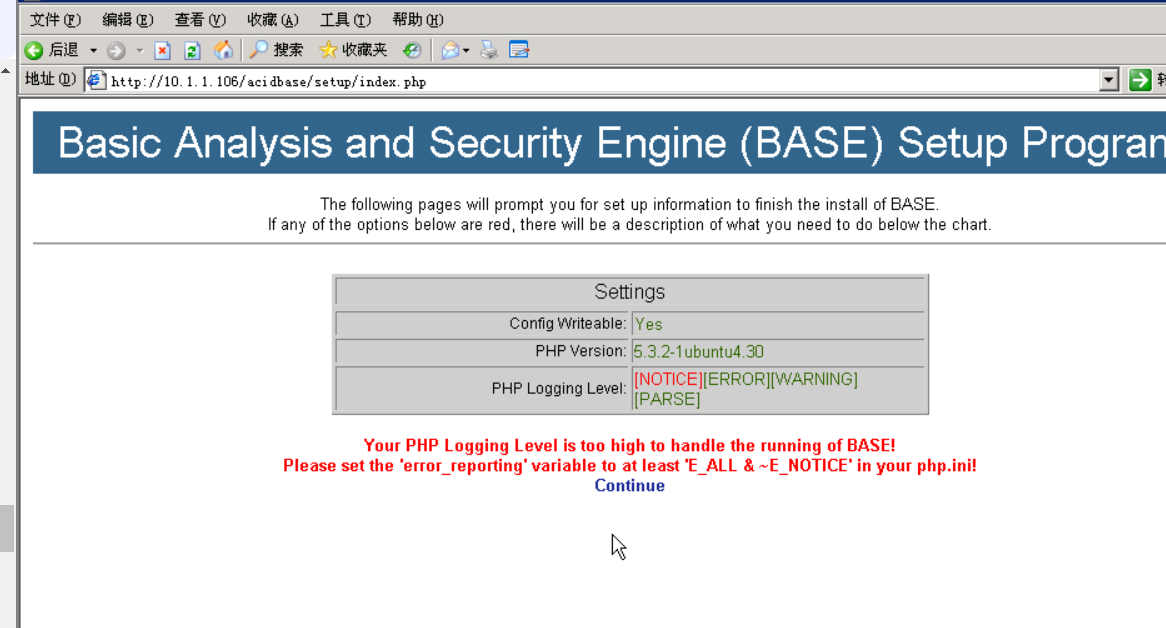Click the PHP version value 5.3.2-1ubuntu4.30
This screenshot has height=628, width=1166.
click(698, 352)
